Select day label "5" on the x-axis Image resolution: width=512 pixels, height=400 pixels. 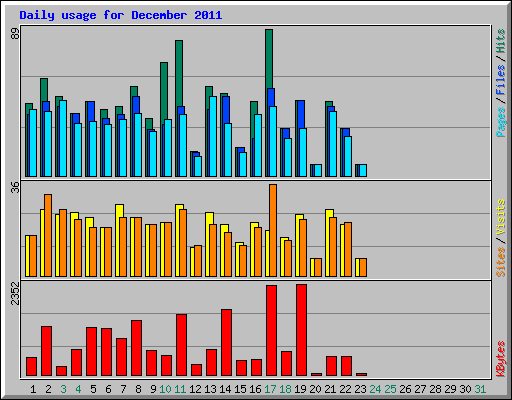[93, 389]
